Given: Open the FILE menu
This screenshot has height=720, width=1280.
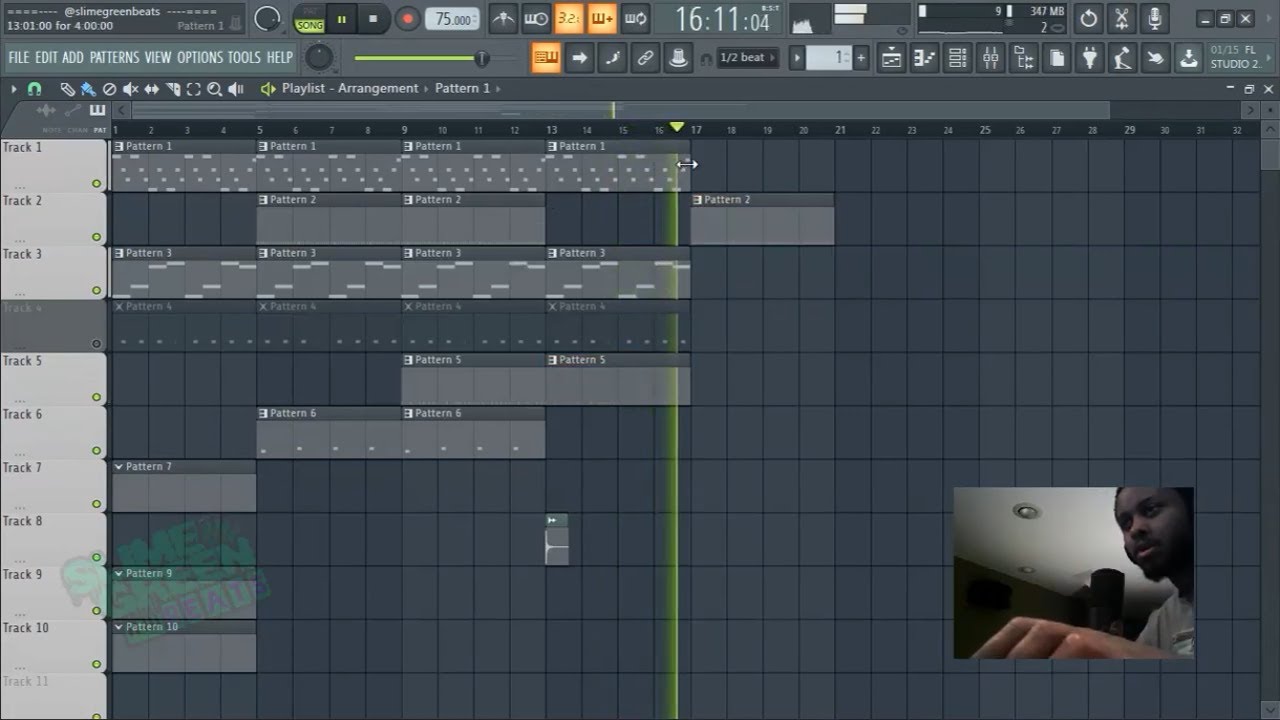Looking at the screenshot, I should pyautogui.click(x=19, y=58).
